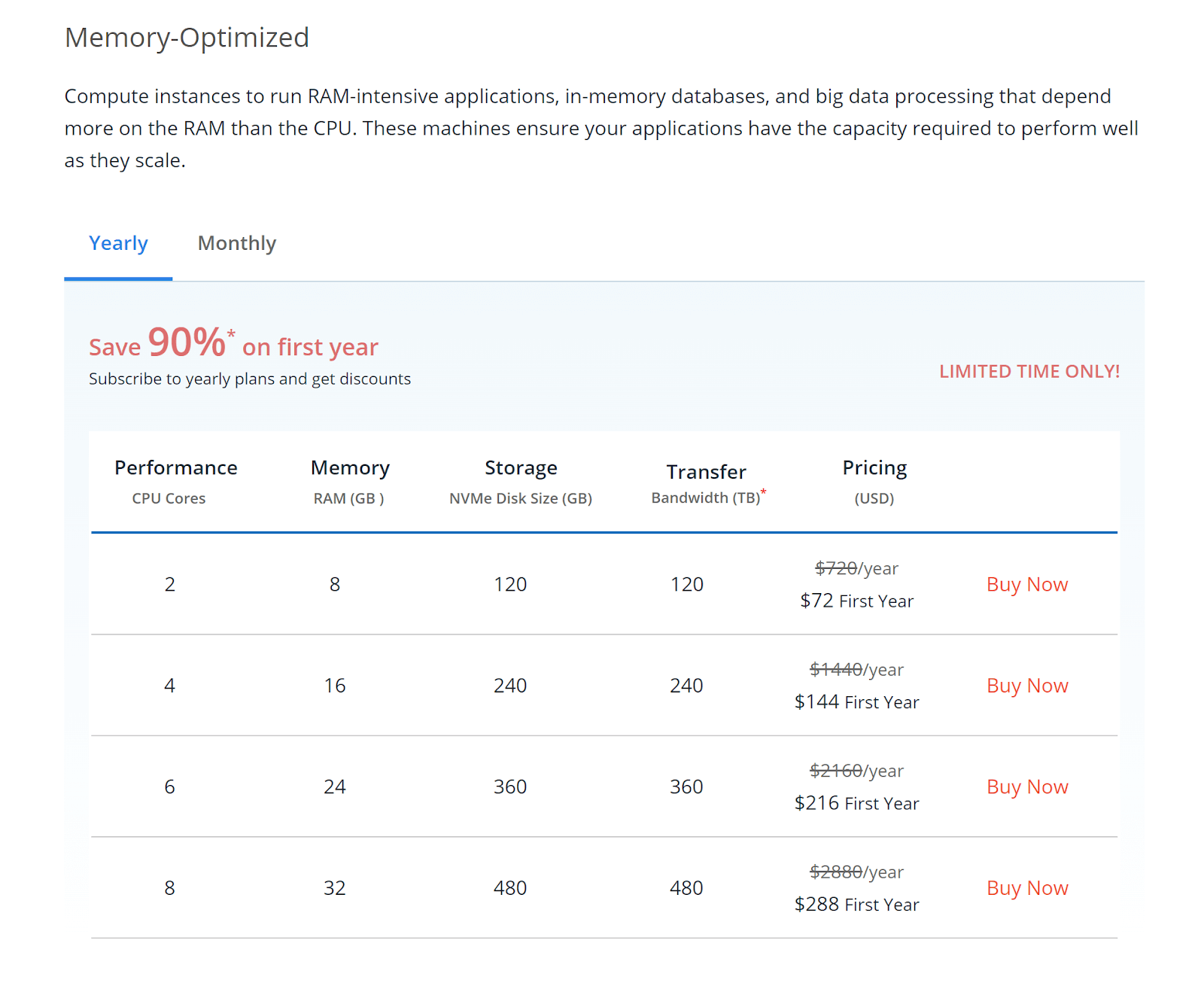The image size is (1204, 1001).
Task: Buy Now for the 6-core 24GB plan
Action: [x=1027, y=787]
